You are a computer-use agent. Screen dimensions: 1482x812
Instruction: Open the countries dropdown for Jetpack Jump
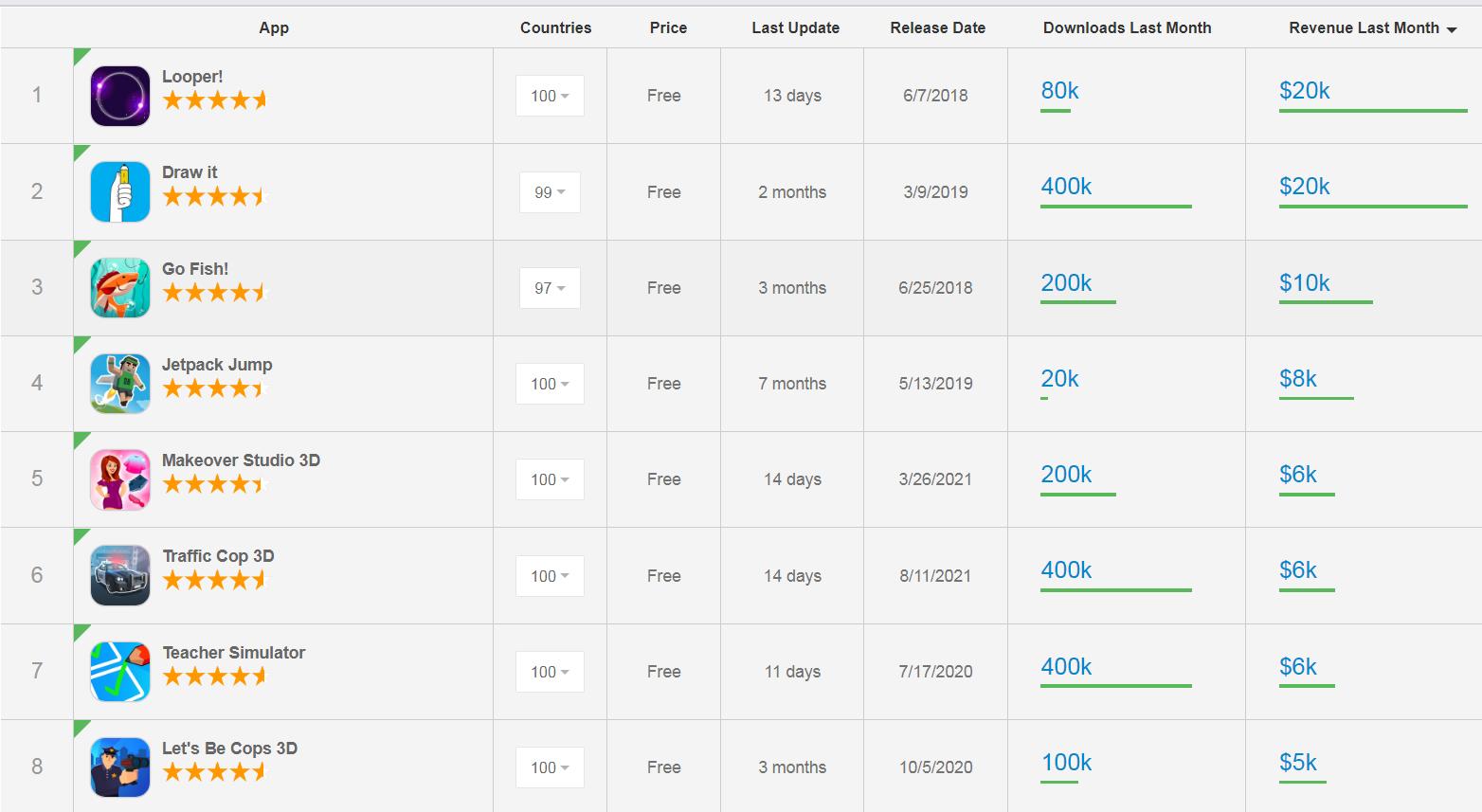550,384
